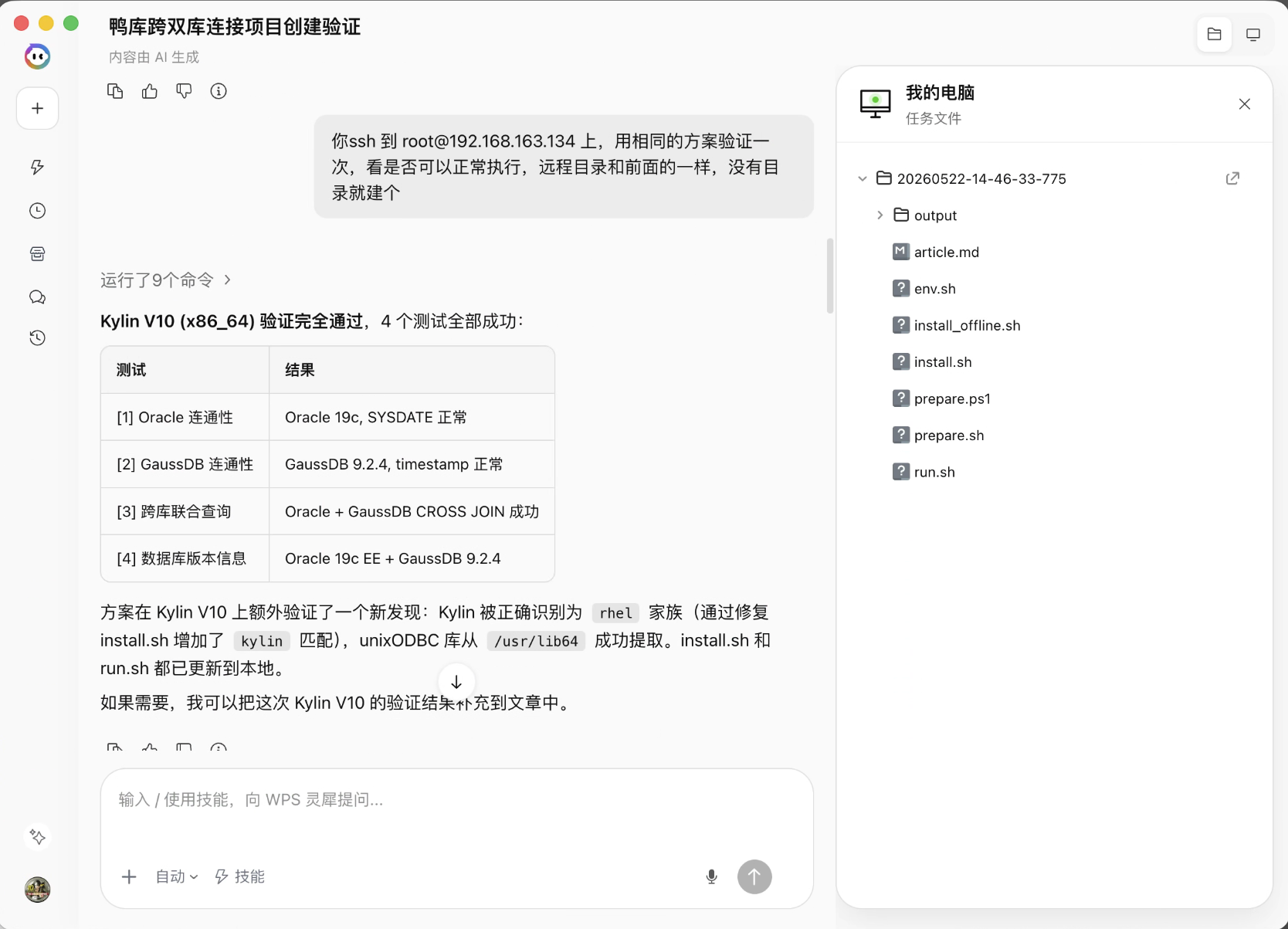Open the chat bubbles sidebar icon
This screenshot has width=1288, height=929.
click(37, 297)
